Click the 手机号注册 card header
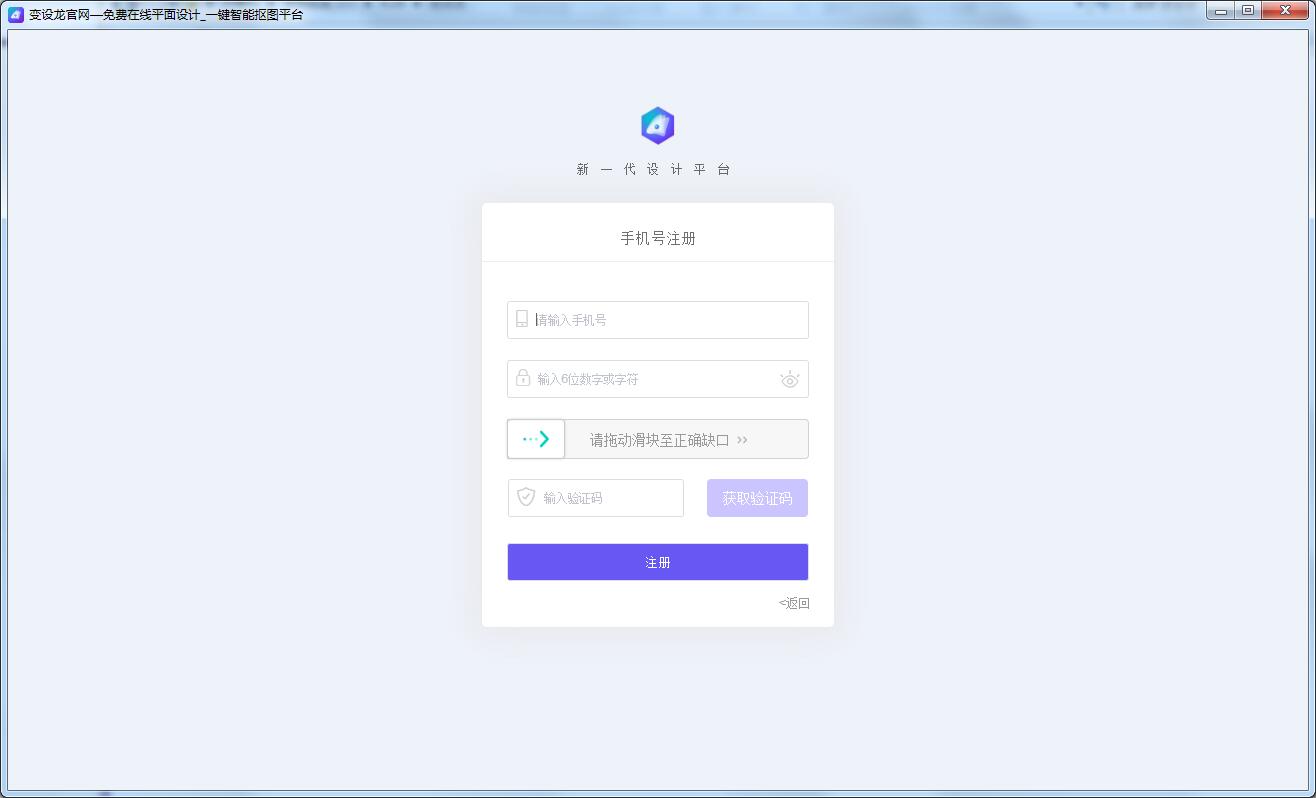This screenshot has width=1316, height=798. point(657,238)
